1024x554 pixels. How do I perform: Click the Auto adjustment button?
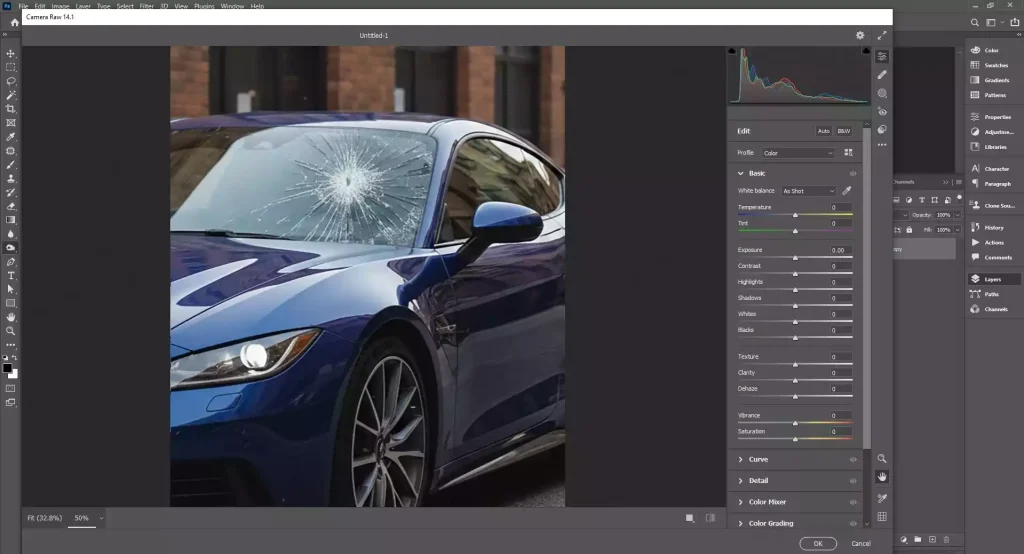(x=824, y=131)
